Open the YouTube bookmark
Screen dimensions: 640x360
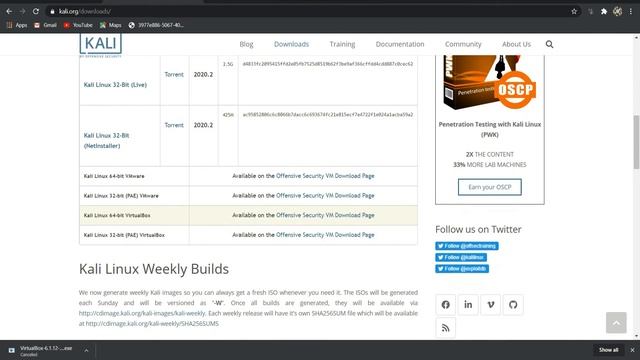click(x=78, y=25)
